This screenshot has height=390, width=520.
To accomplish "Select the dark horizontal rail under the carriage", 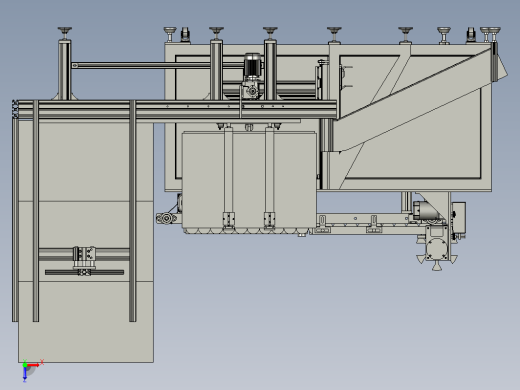I will [x=84, y=272].
